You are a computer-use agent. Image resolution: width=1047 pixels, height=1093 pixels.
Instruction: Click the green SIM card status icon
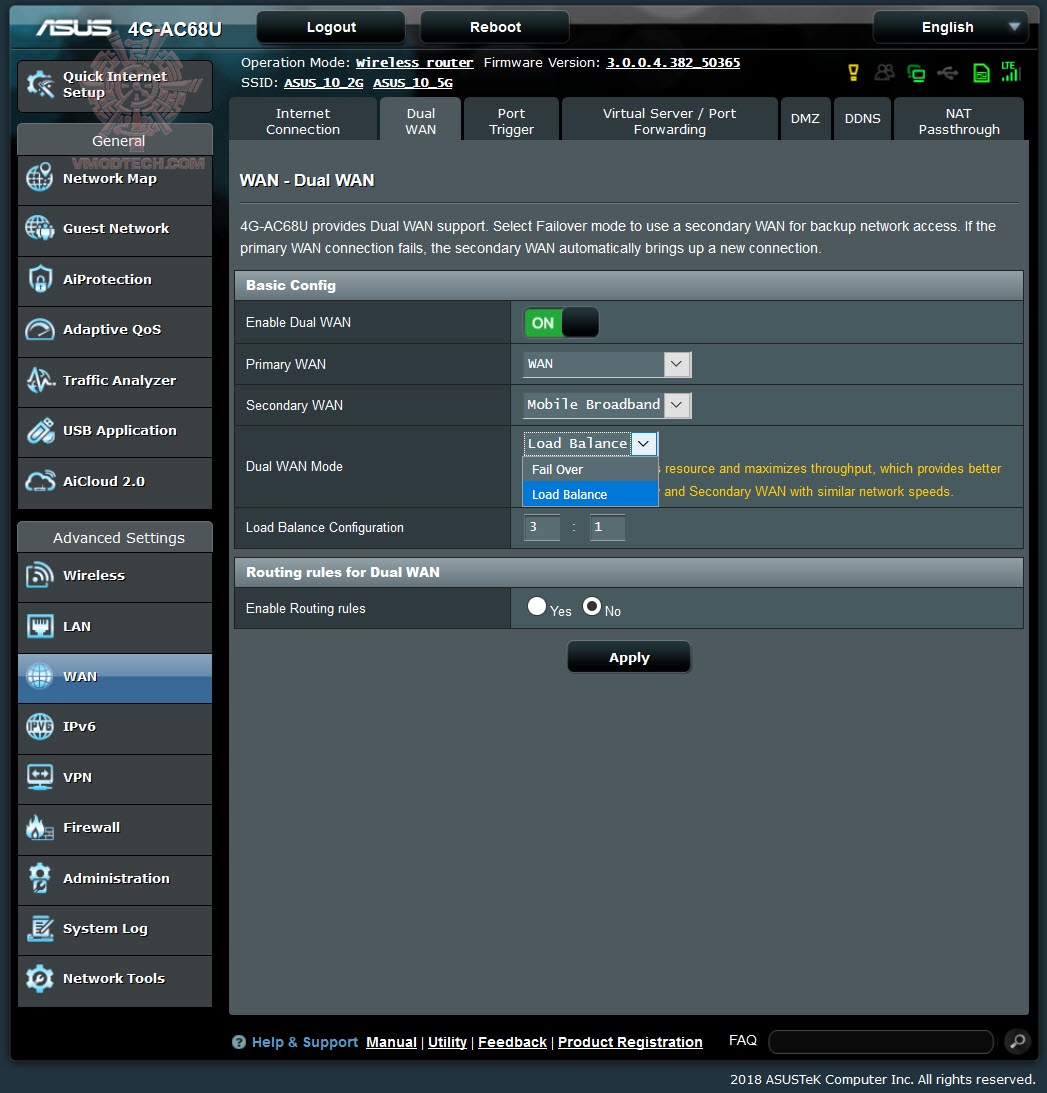(x=981, y=72)
